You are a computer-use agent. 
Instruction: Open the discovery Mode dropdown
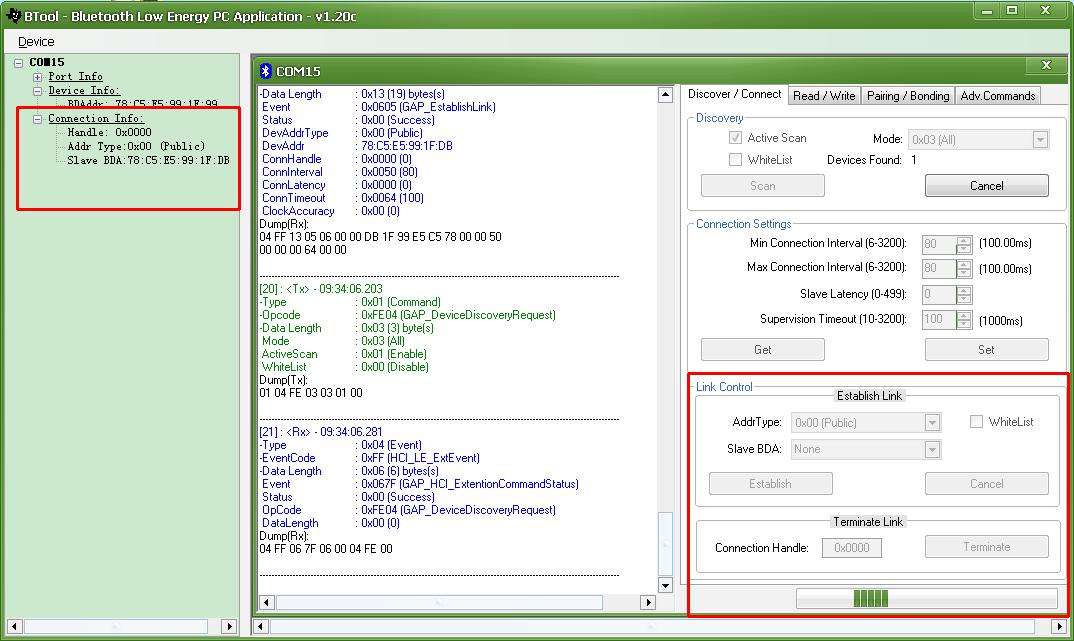pyautogui.click(x=1040, y=140)
